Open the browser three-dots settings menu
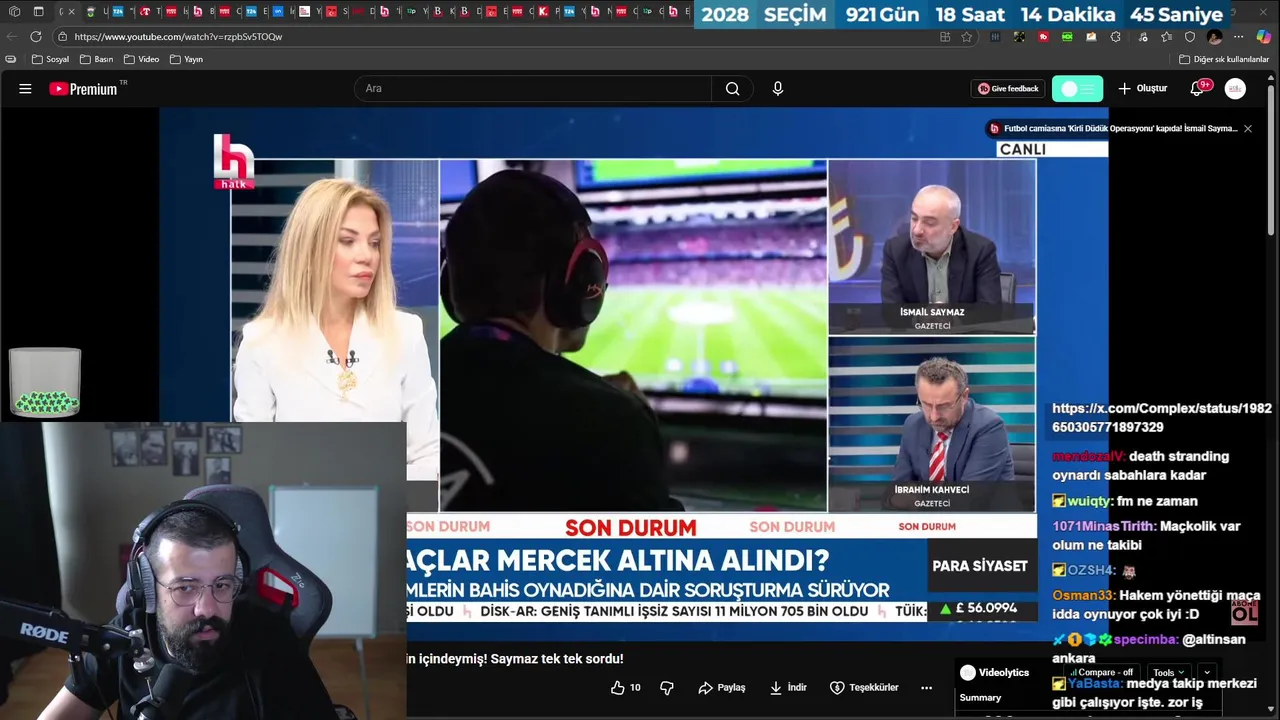Viewport: 1280px width, 720px height. point(1238,37)
